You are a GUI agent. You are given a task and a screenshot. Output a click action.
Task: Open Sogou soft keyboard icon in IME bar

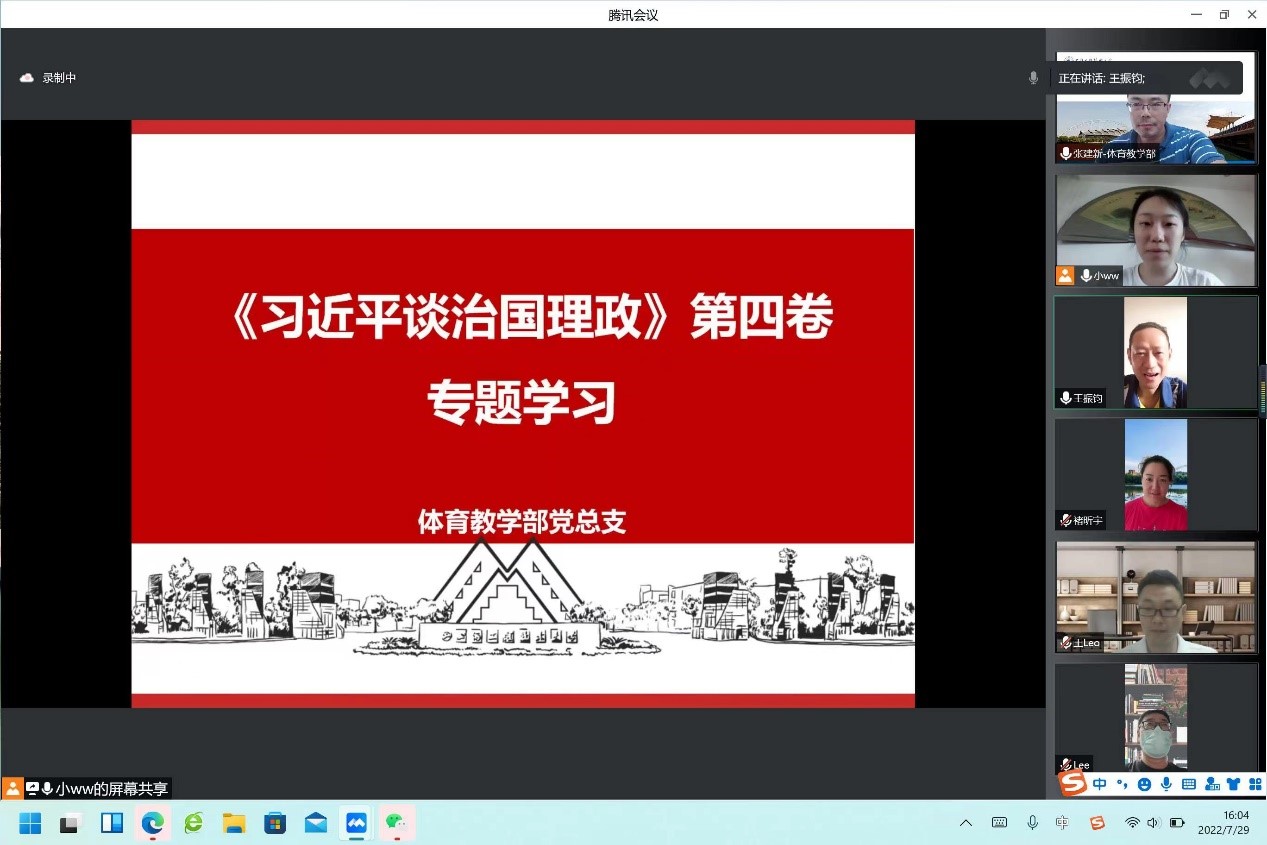(1188, 785)
